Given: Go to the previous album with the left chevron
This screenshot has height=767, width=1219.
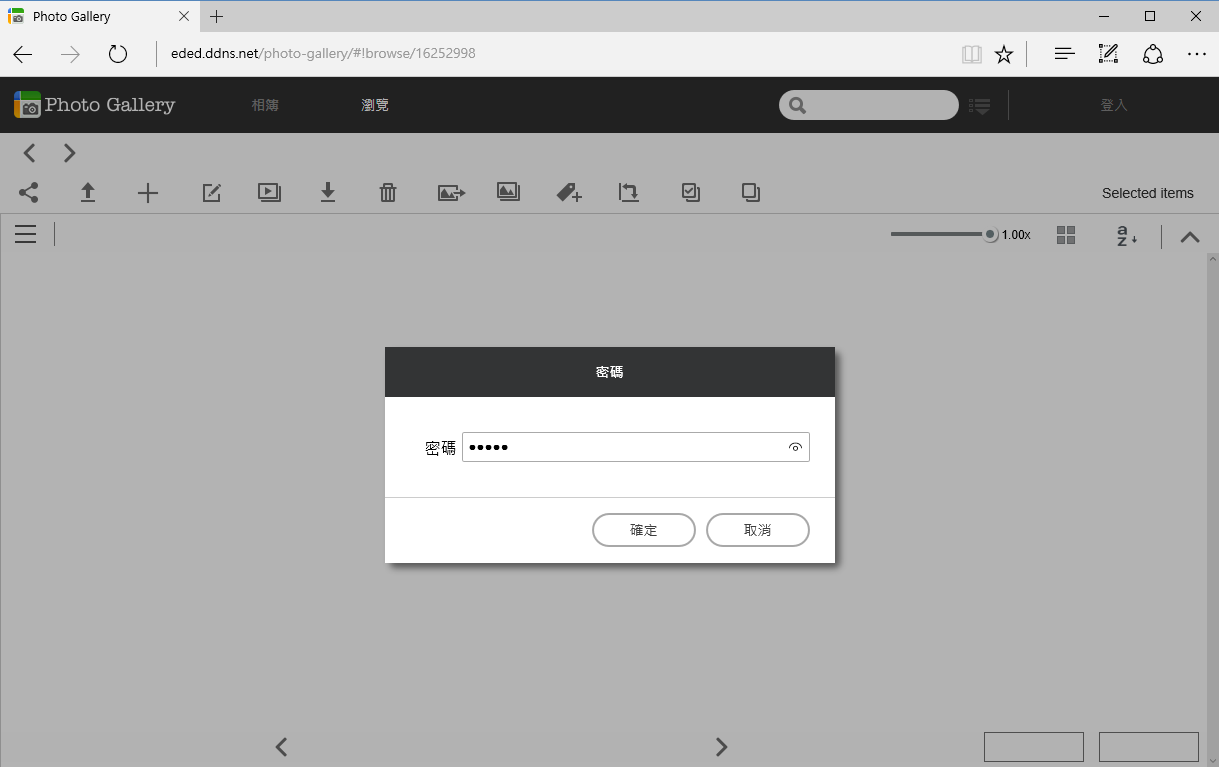Looking at the screenshot, I should point(30,153).
